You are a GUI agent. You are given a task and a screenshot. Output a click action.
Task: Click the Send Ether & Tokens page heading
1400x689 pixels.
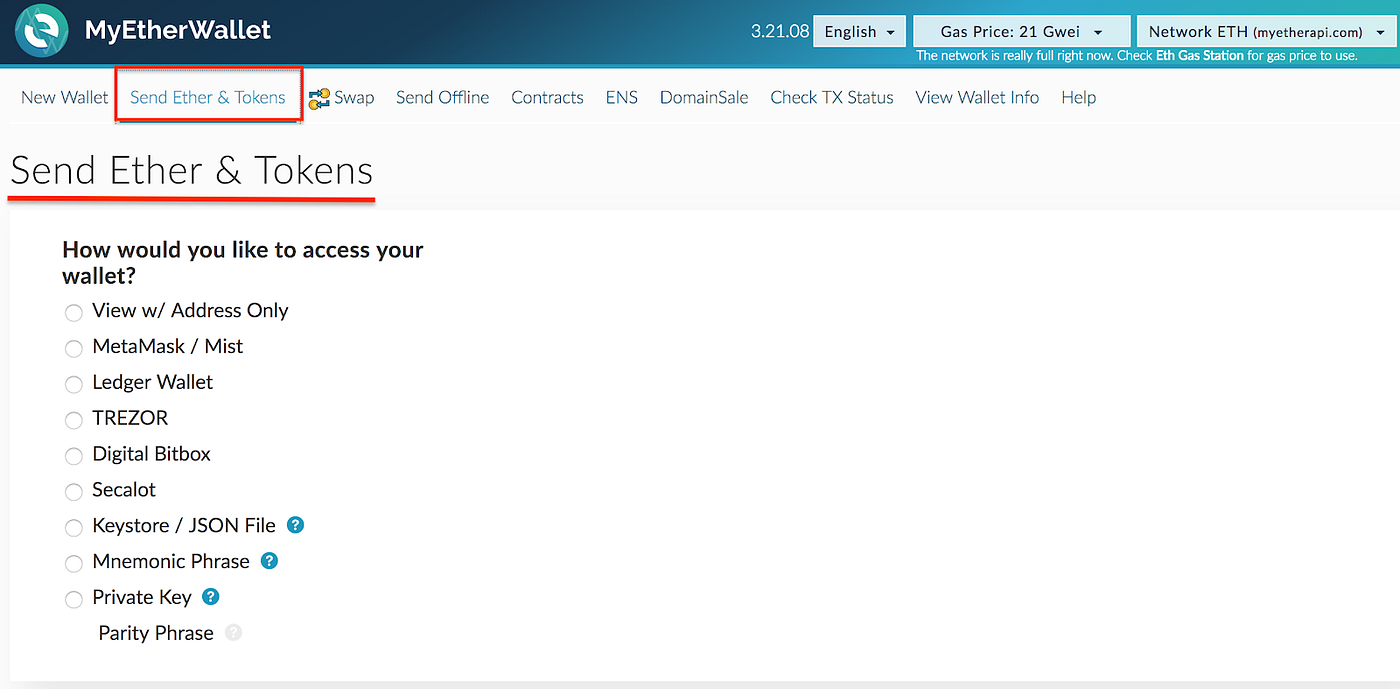point(192,171)
